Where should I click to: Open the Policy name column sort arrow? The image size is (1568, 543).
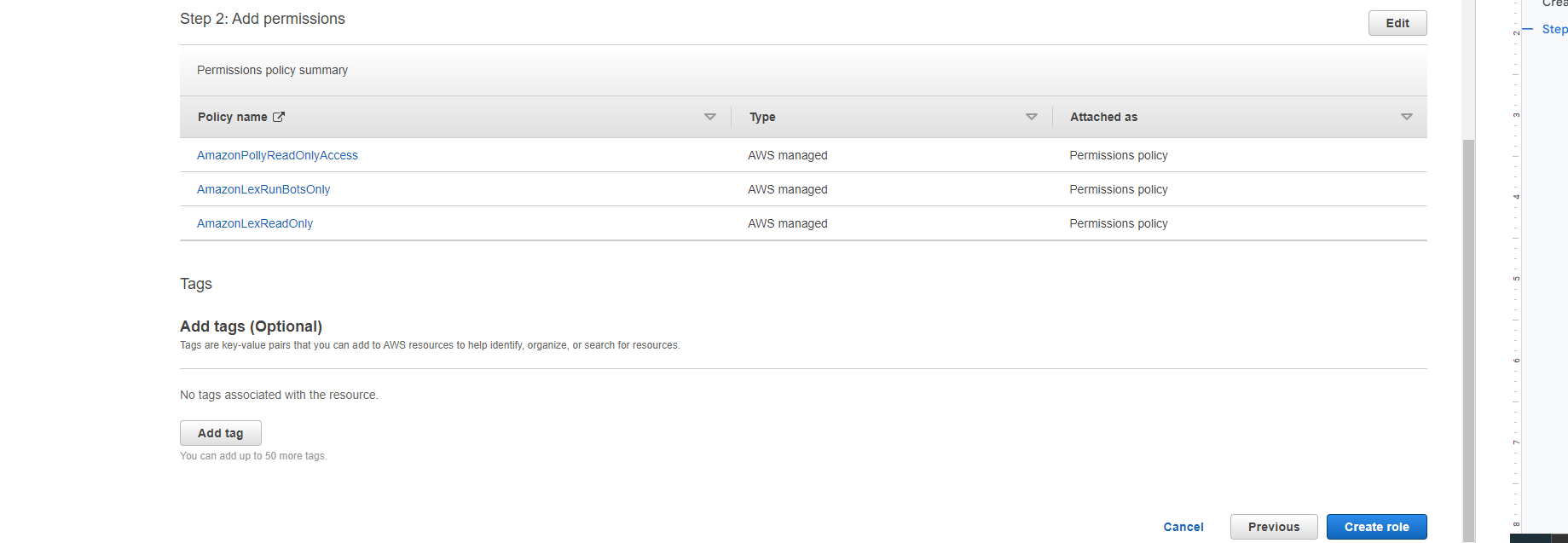[709, 117]
